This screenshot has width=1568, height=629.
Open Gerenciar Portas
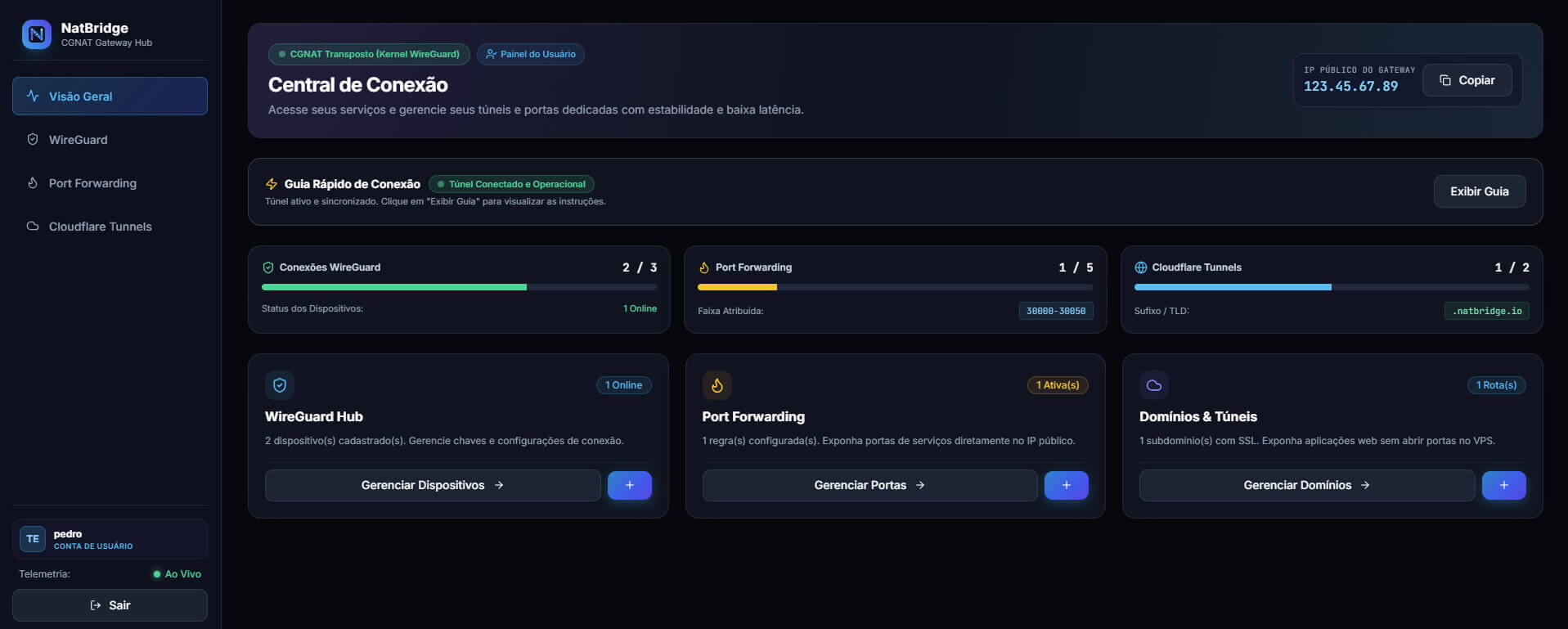click(x=869, y=485)
